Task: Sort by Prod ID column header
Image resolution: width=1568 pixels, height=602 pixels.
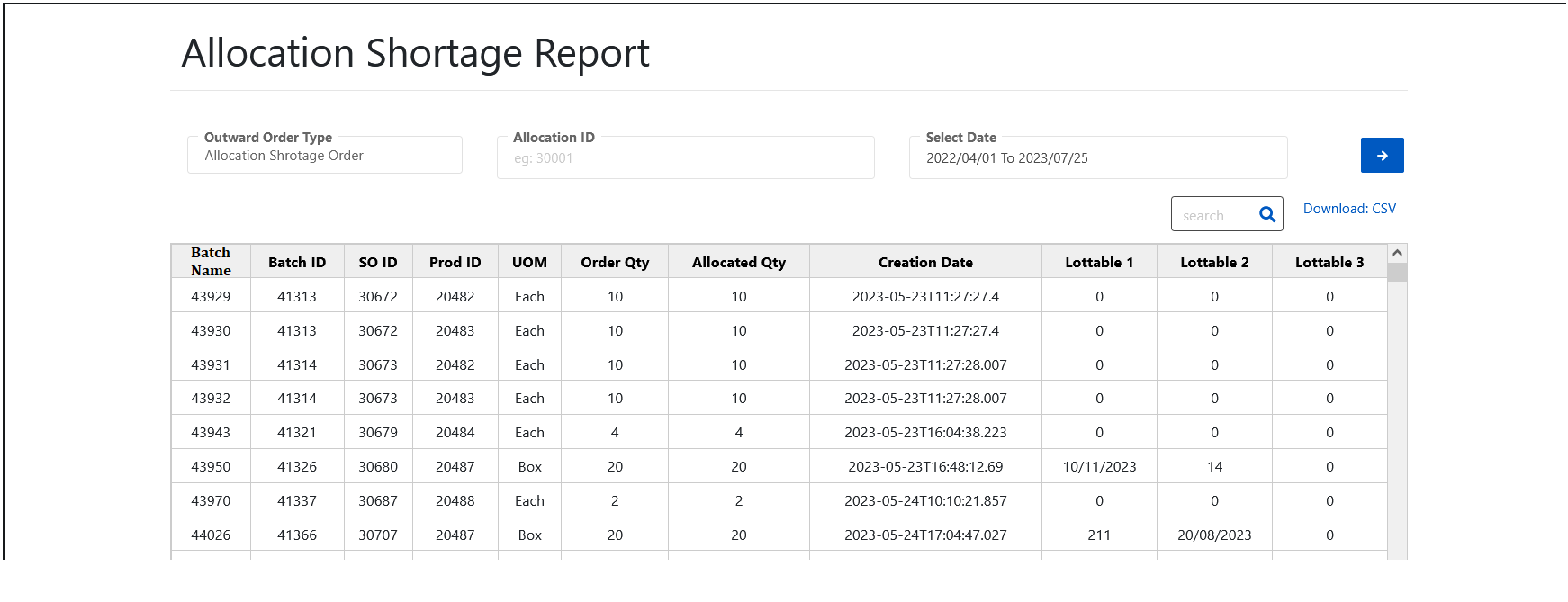Action: 455,263
